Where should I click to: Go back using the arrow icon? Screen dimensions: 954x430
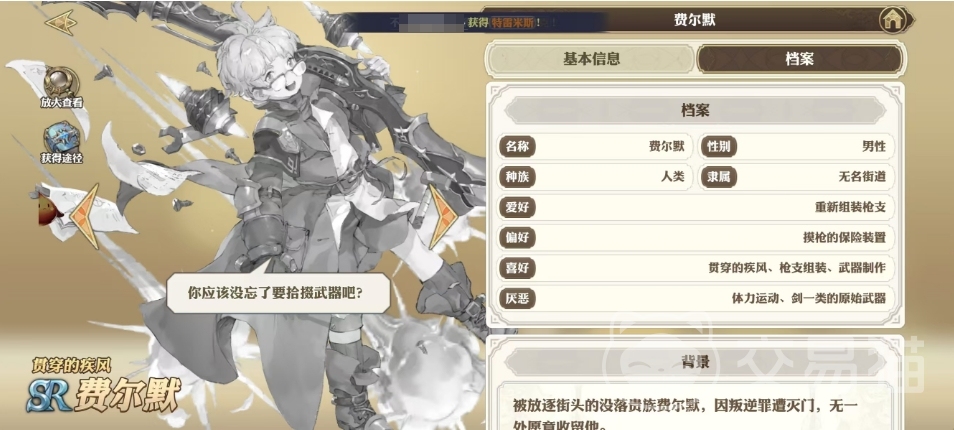pyautogui.click(x=61, y=23)
